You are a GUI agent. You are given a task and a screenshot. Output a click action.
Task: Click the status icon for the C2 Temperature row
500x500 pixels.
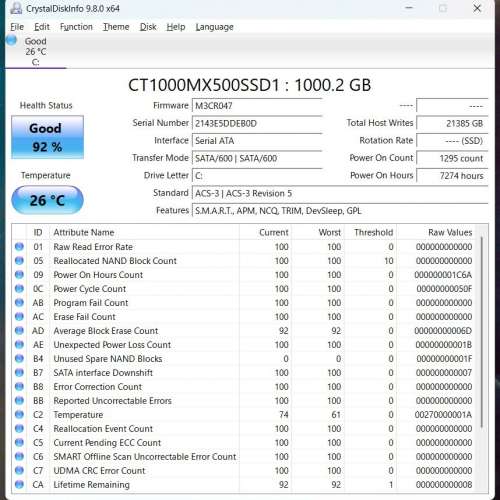pos(19,415)
